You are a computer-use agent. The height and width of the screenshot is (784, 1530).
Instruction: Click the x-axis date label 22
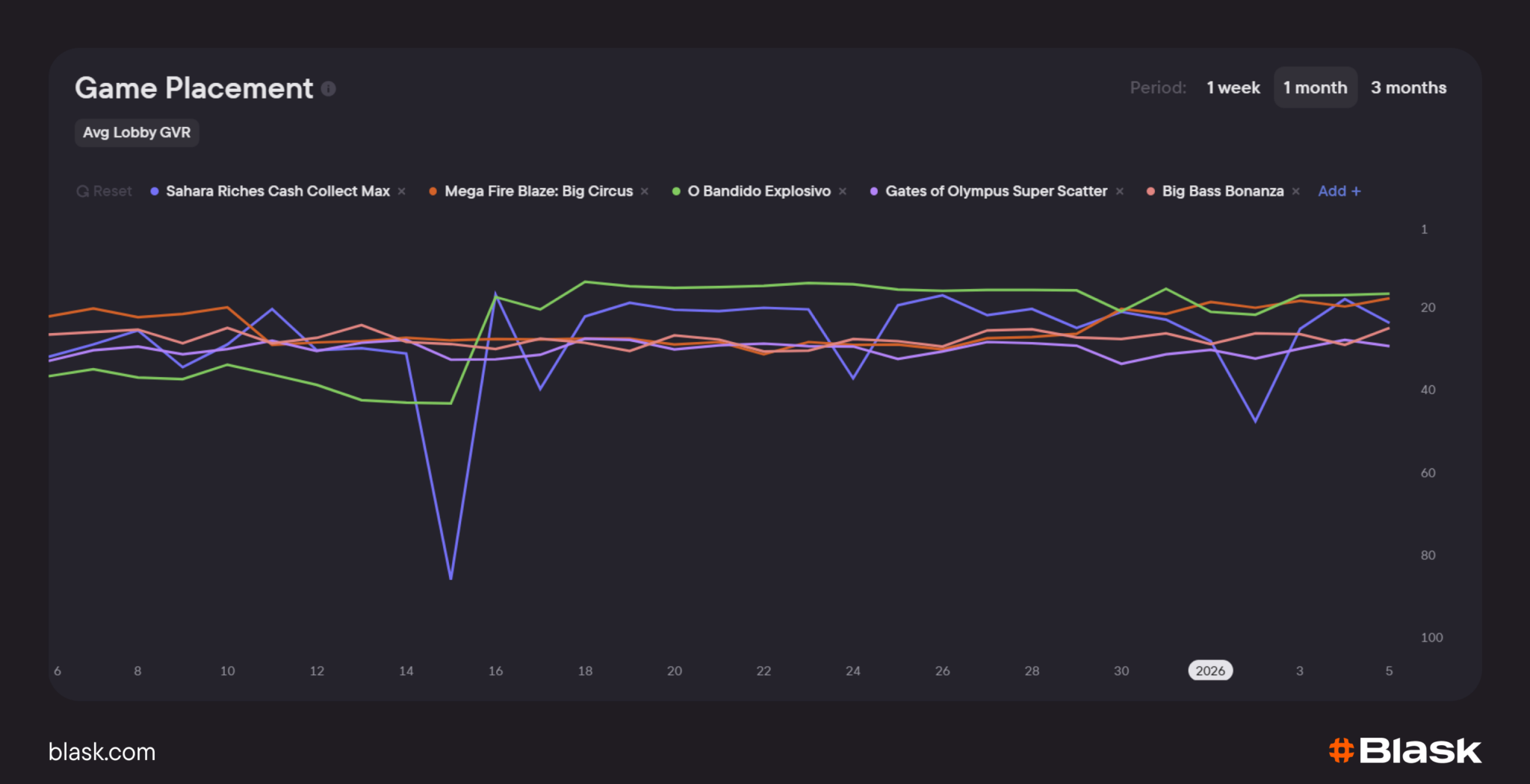click(x=764, y=671)
